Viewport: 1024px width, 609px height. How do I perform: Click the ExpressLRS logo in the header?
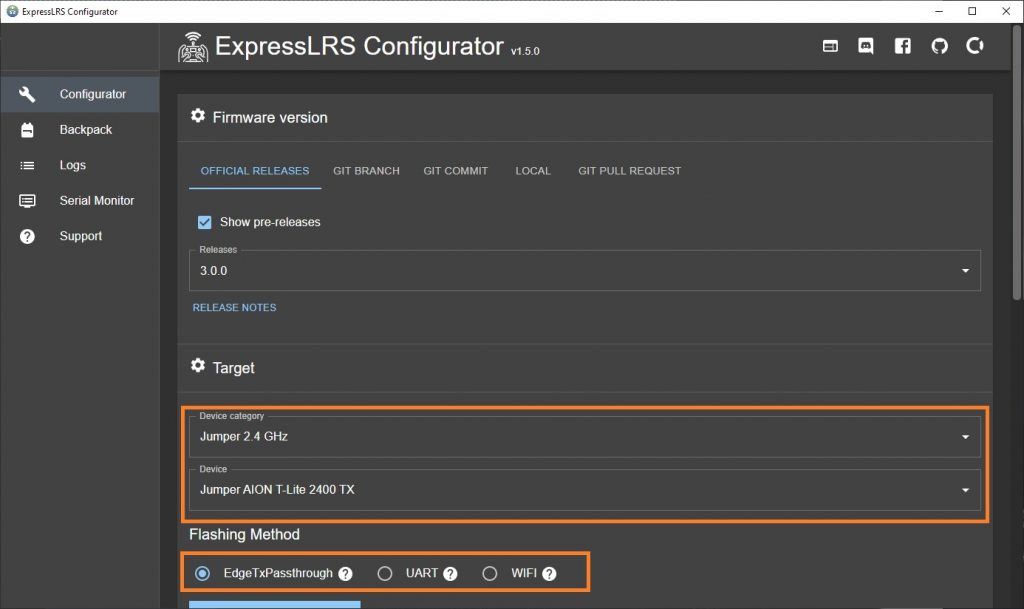point(193,47)
